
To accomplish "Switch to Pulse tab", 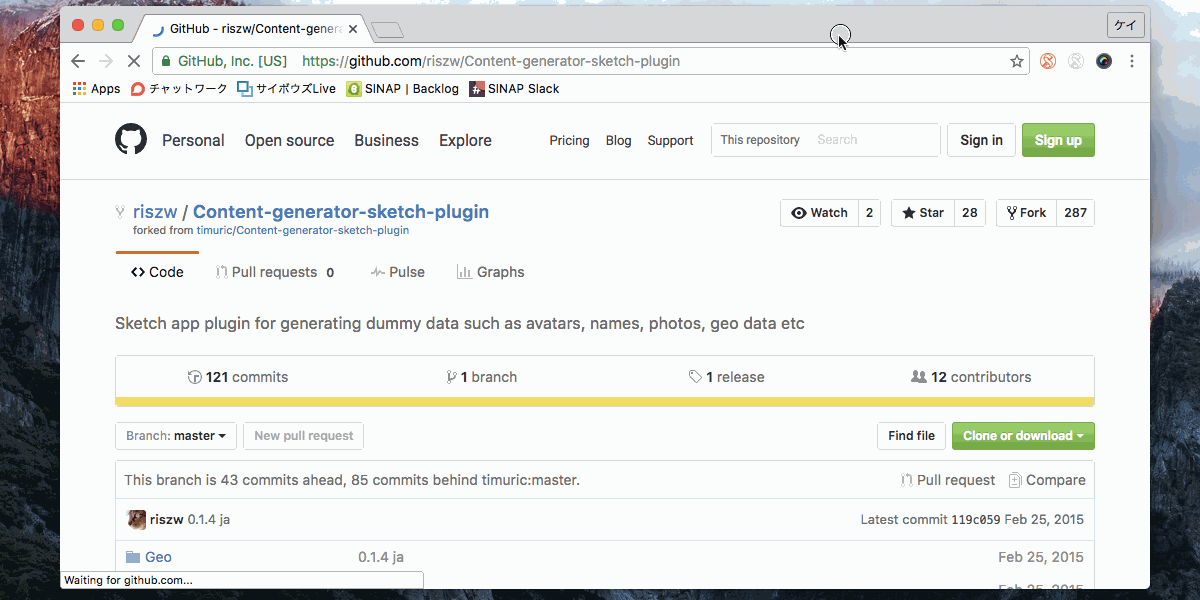I will point(397,272).
